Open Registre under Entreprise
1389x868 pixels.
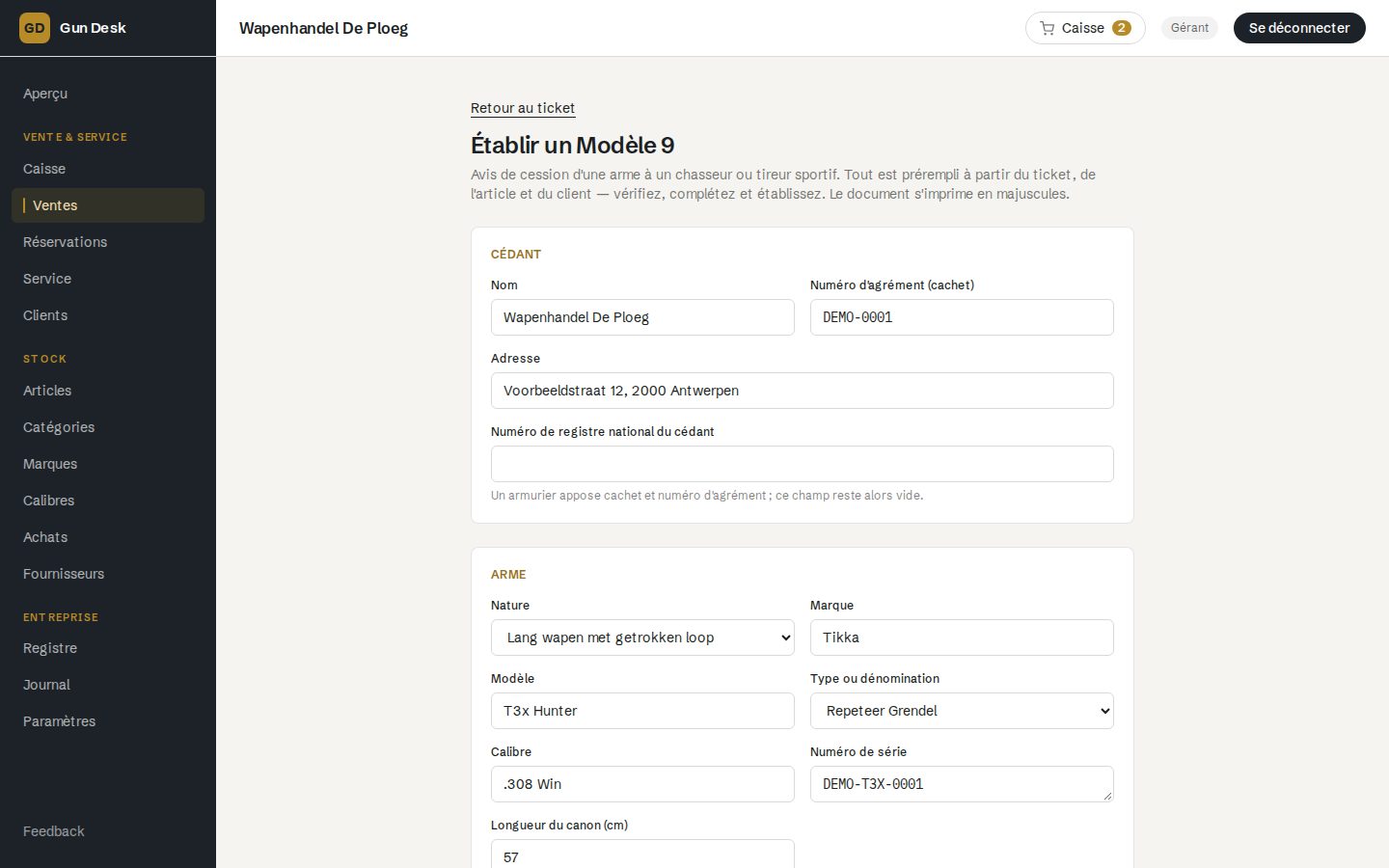[x=108, y=648]
